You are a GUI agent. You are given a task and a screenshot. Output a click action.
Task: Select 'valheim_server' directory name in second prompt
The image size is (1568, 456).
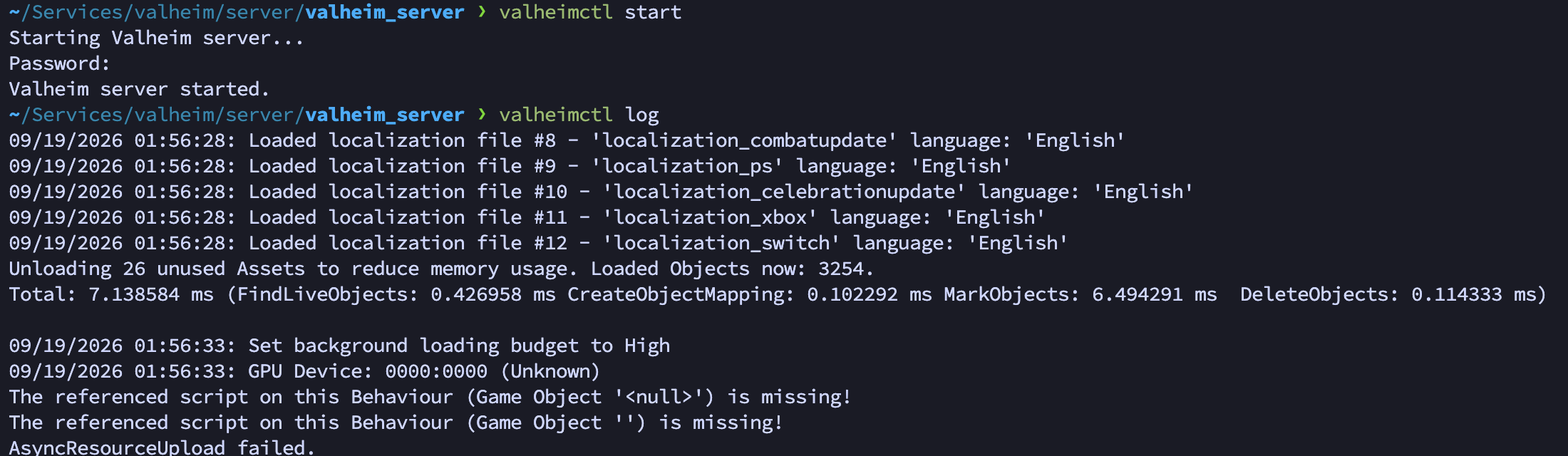tap(385, 115)
